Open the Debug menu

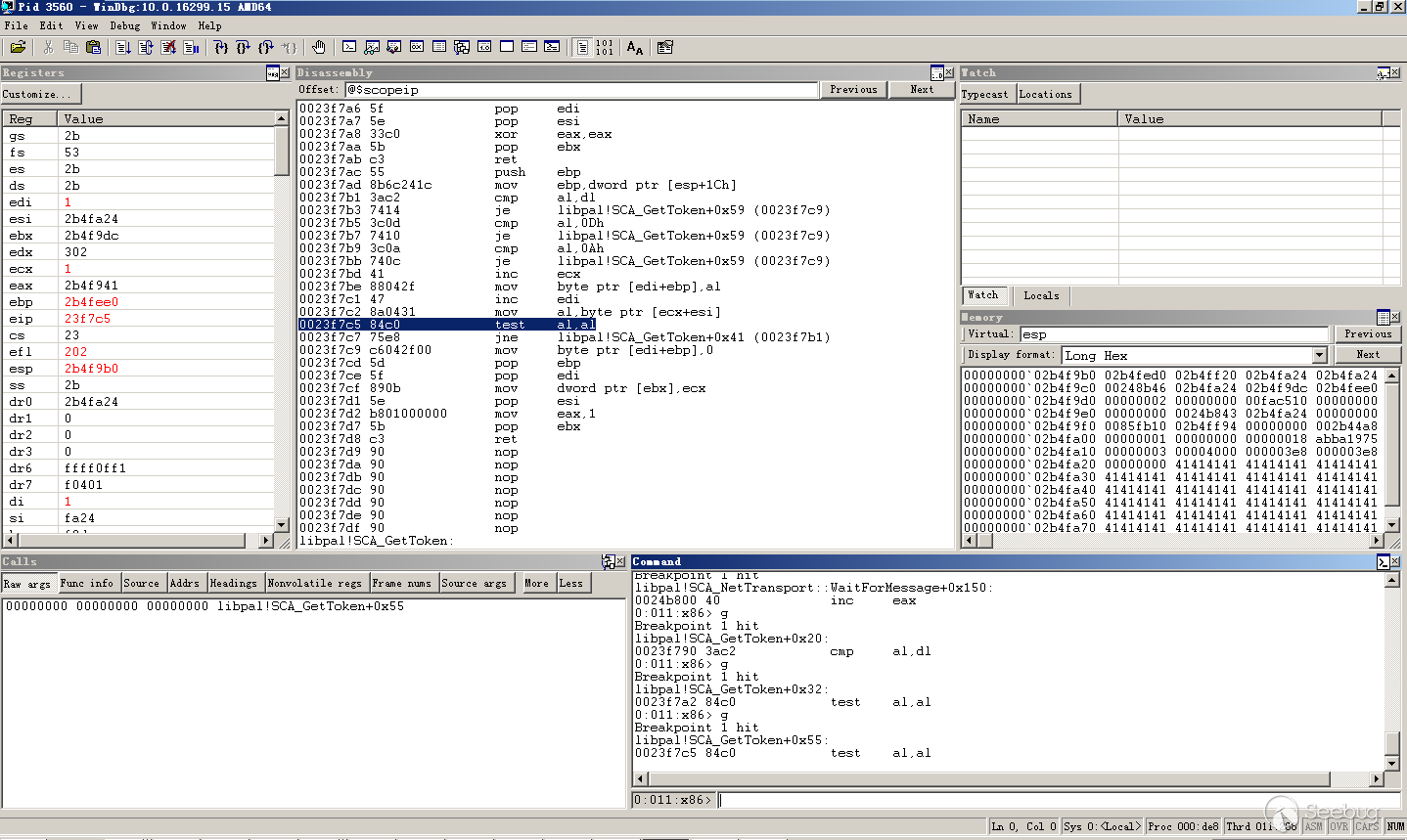(124, 26)
